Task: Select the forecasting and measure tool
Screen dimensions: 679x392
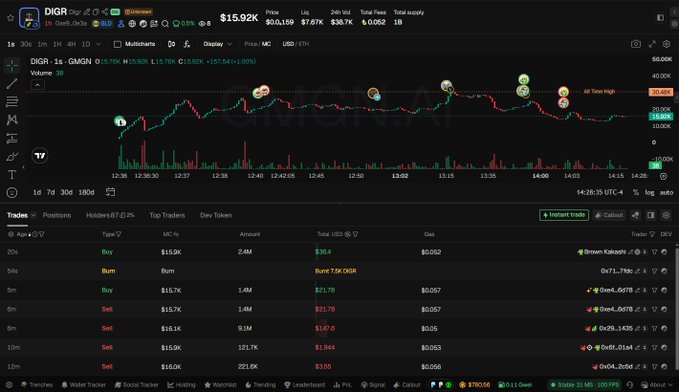Action: point(12,138)
